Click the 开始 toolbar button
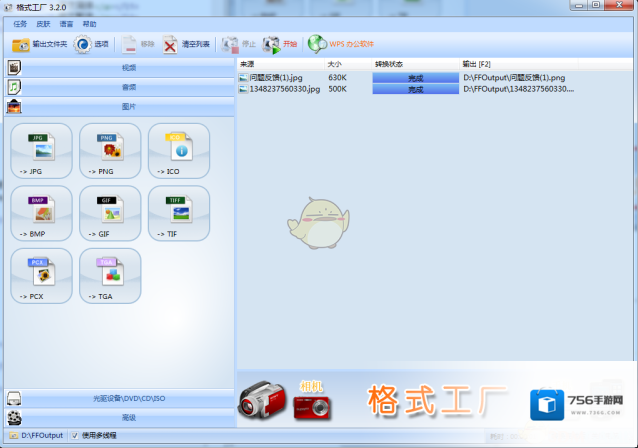 coord(281,44)
